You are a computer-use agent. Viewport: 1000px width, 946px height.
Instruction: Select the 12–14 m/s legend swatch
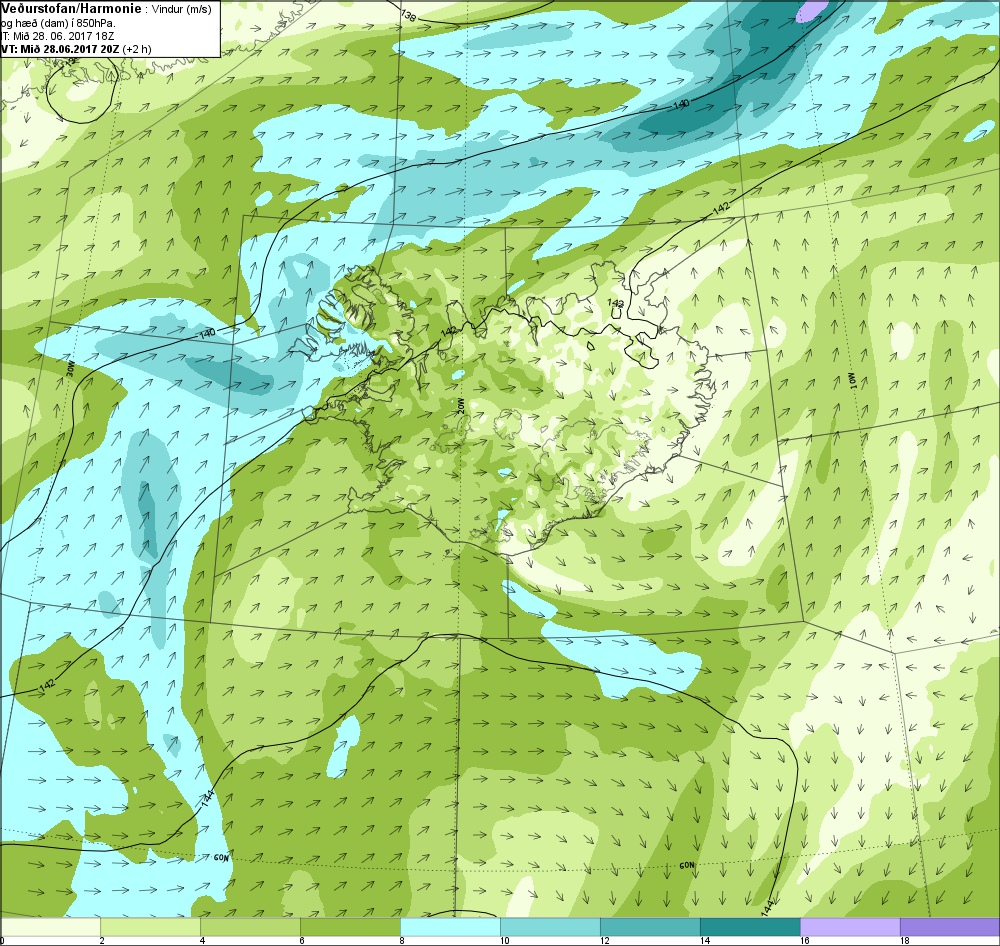point(650,926)
